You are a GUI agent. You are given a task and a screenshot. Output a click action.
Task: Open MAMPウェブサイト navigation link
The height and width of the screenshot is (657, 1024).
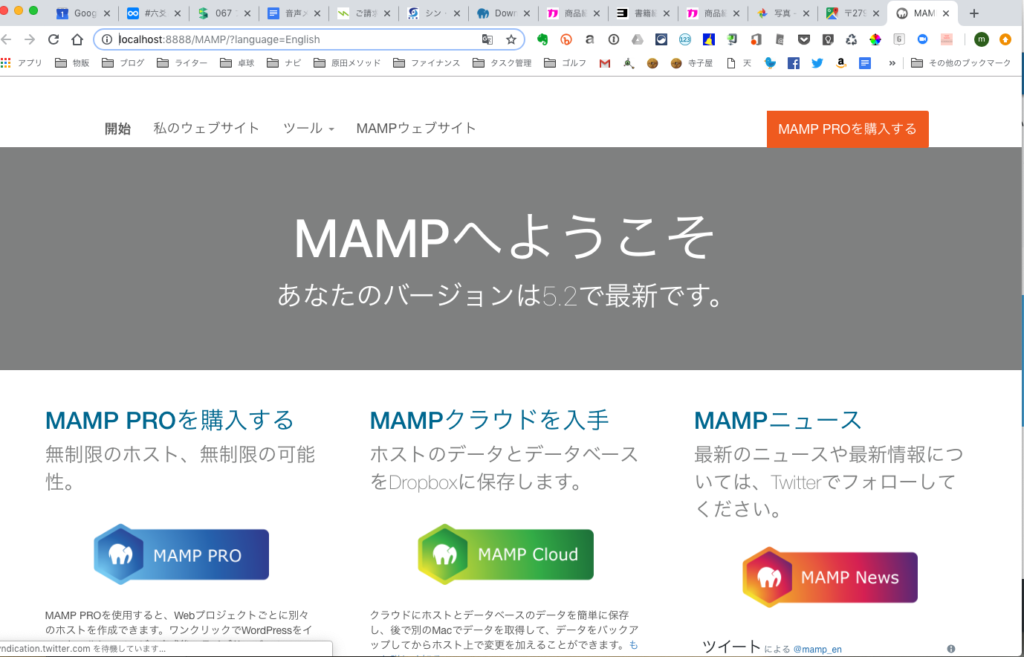pyautogui.click(x=416, y=128)
